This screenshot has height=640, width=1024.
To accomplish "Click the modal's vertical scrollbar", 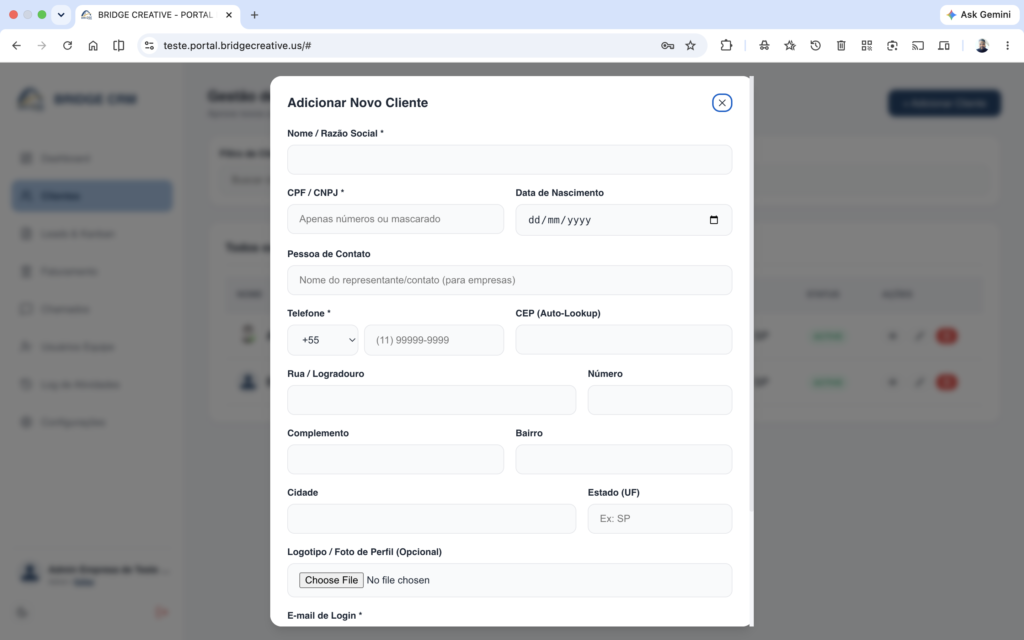I will coord(752,294).
